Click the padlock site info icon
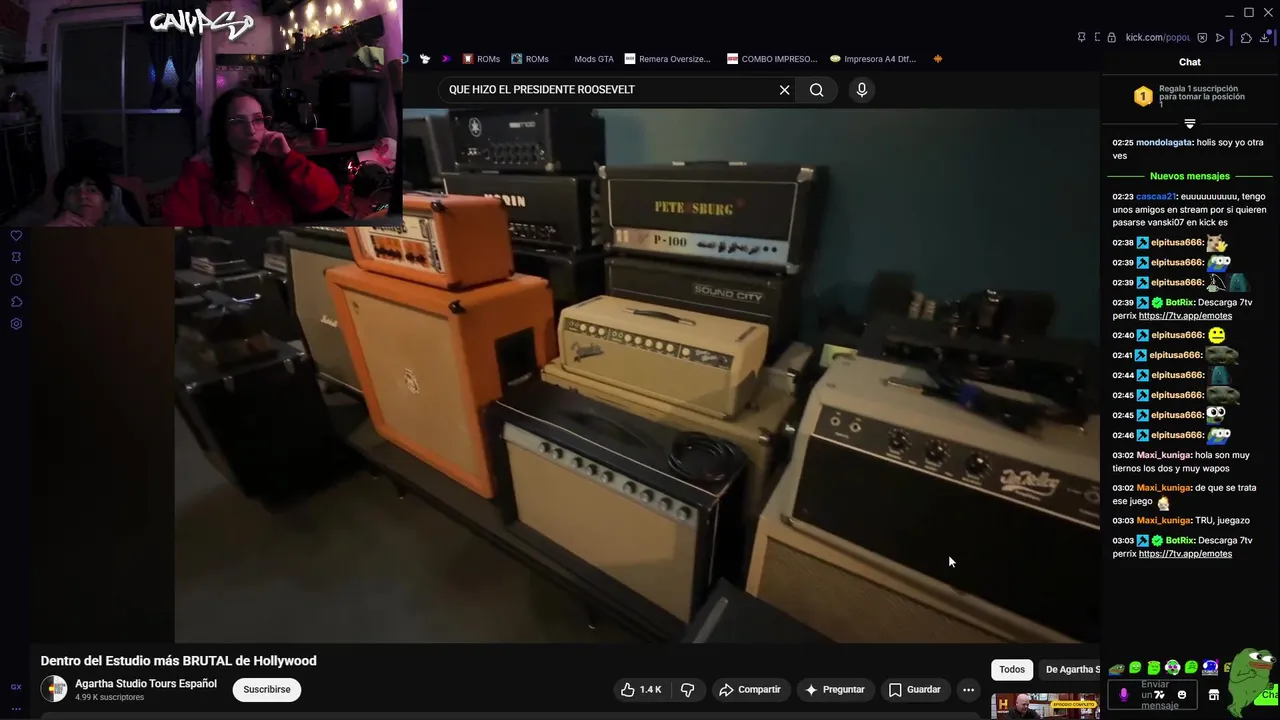Viewport: 1280px width, 720px height. [1111, 38]
